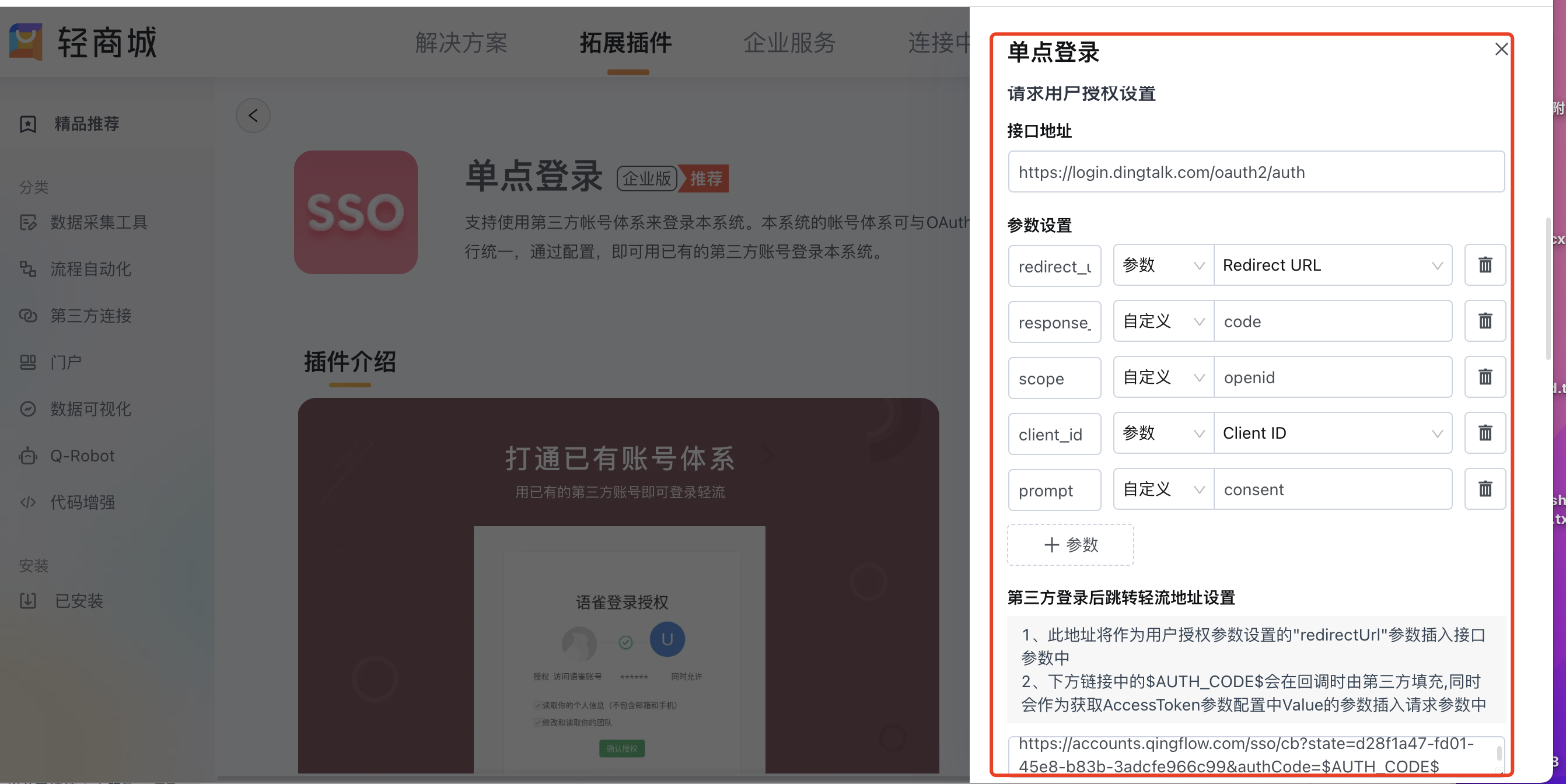
Task: Click the 门户 portal icon
Action: click(28, 362)
